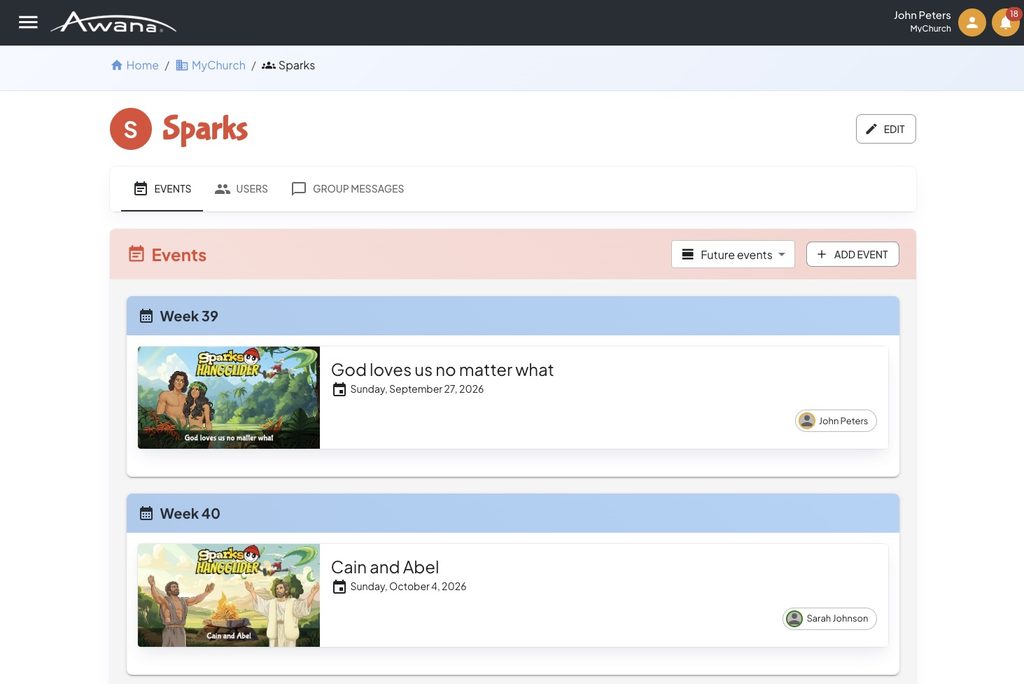Open the Cain and Abel event thumbnail
1024x684 pixels.
pos(229,595)
